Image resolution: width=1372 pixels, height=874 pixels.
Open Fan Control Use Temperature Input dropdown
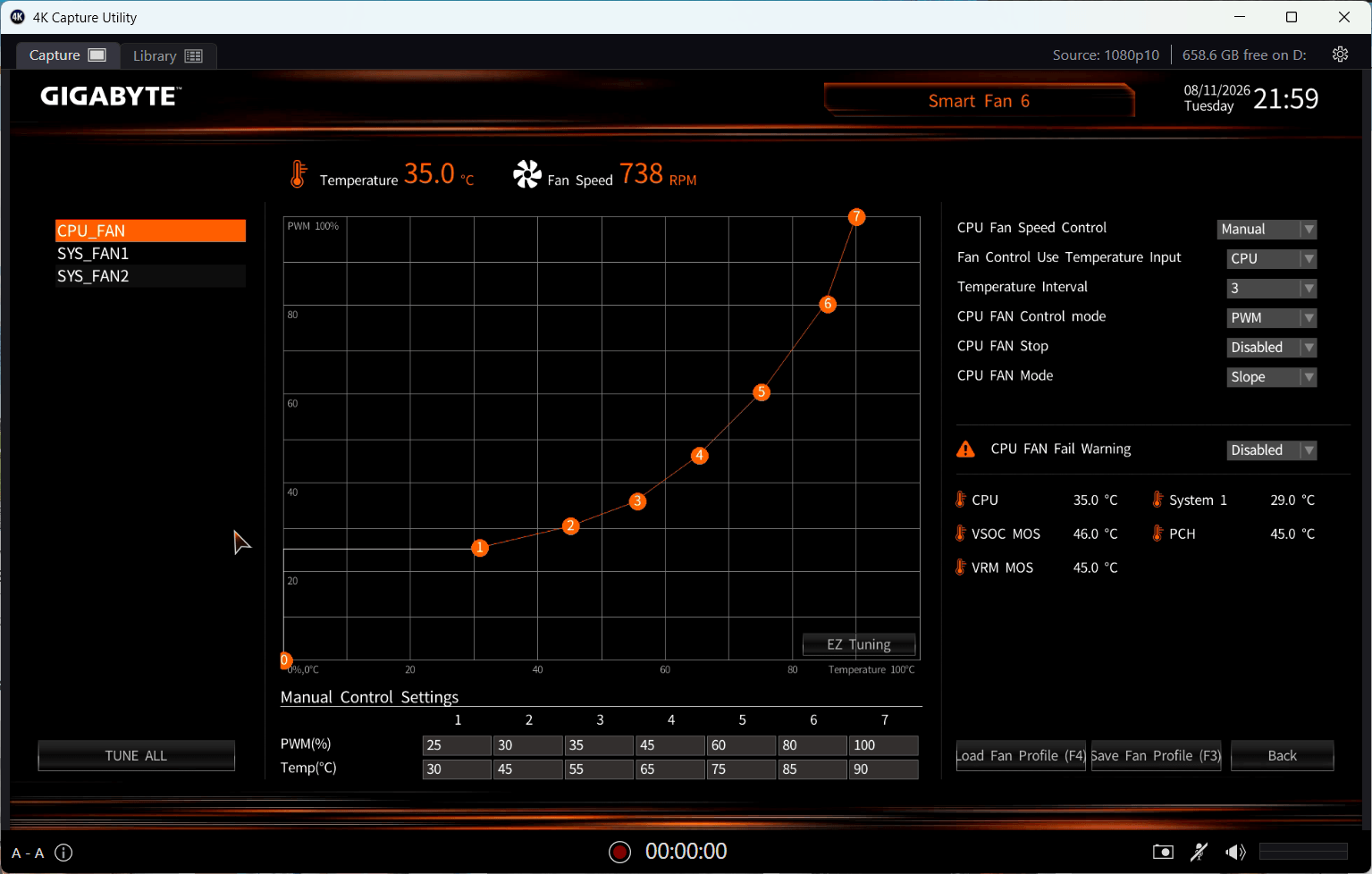click(1272, 259)
